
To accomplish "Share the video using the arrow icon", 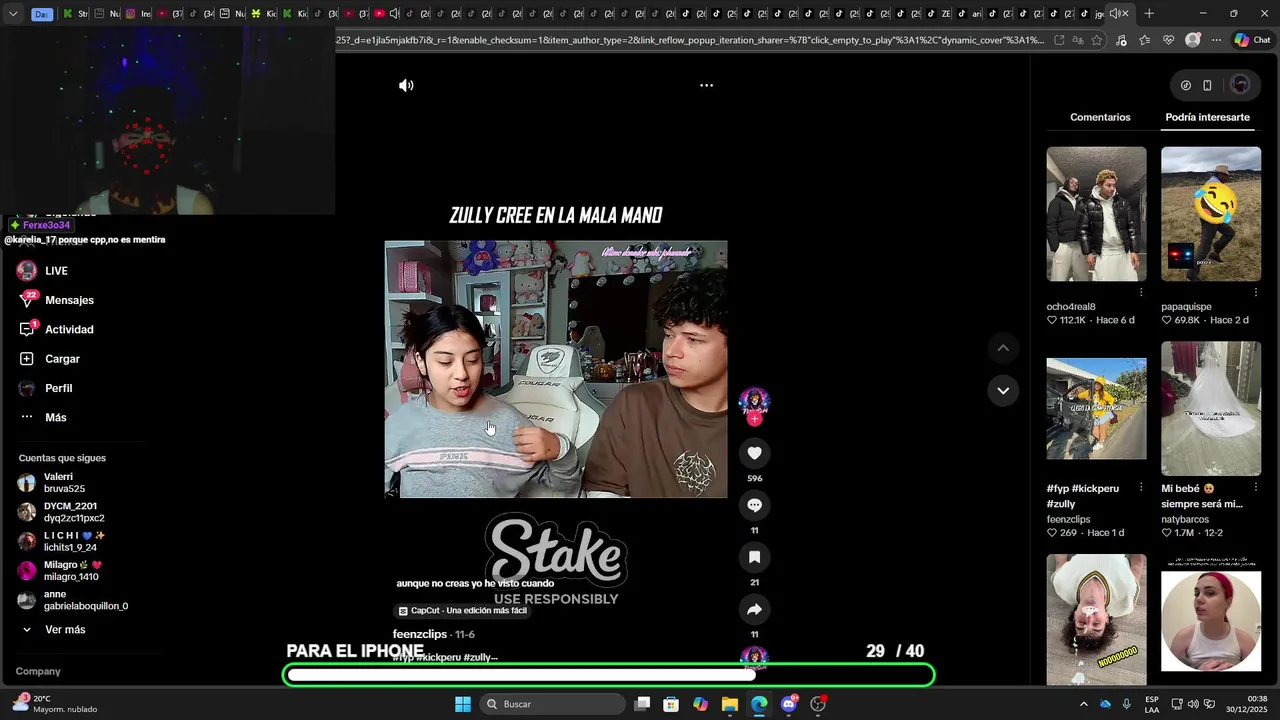I will (754, 609).
